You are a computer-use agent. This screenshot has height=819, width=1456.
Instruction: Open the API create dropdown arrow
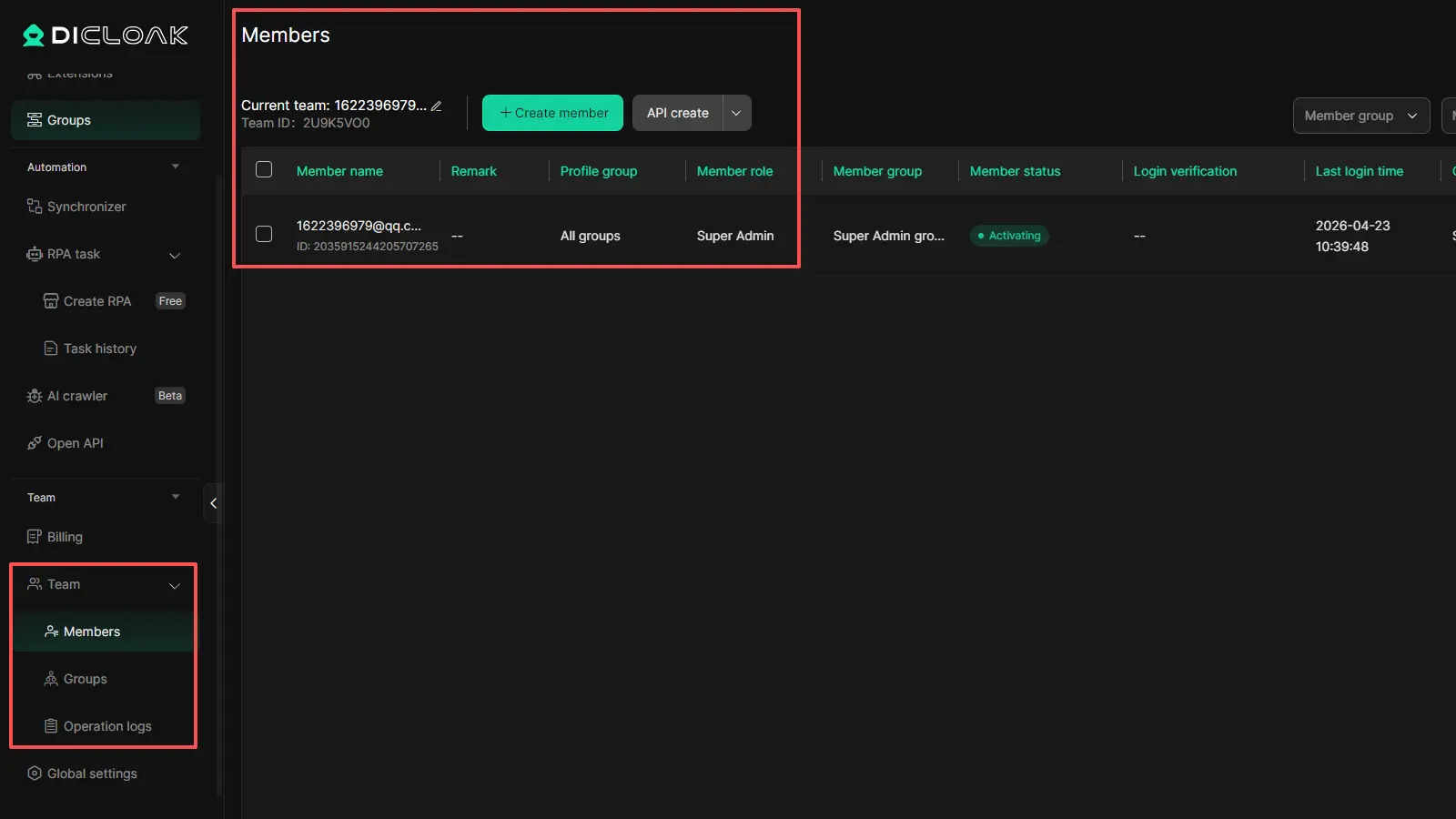click(x=736, y=113)
